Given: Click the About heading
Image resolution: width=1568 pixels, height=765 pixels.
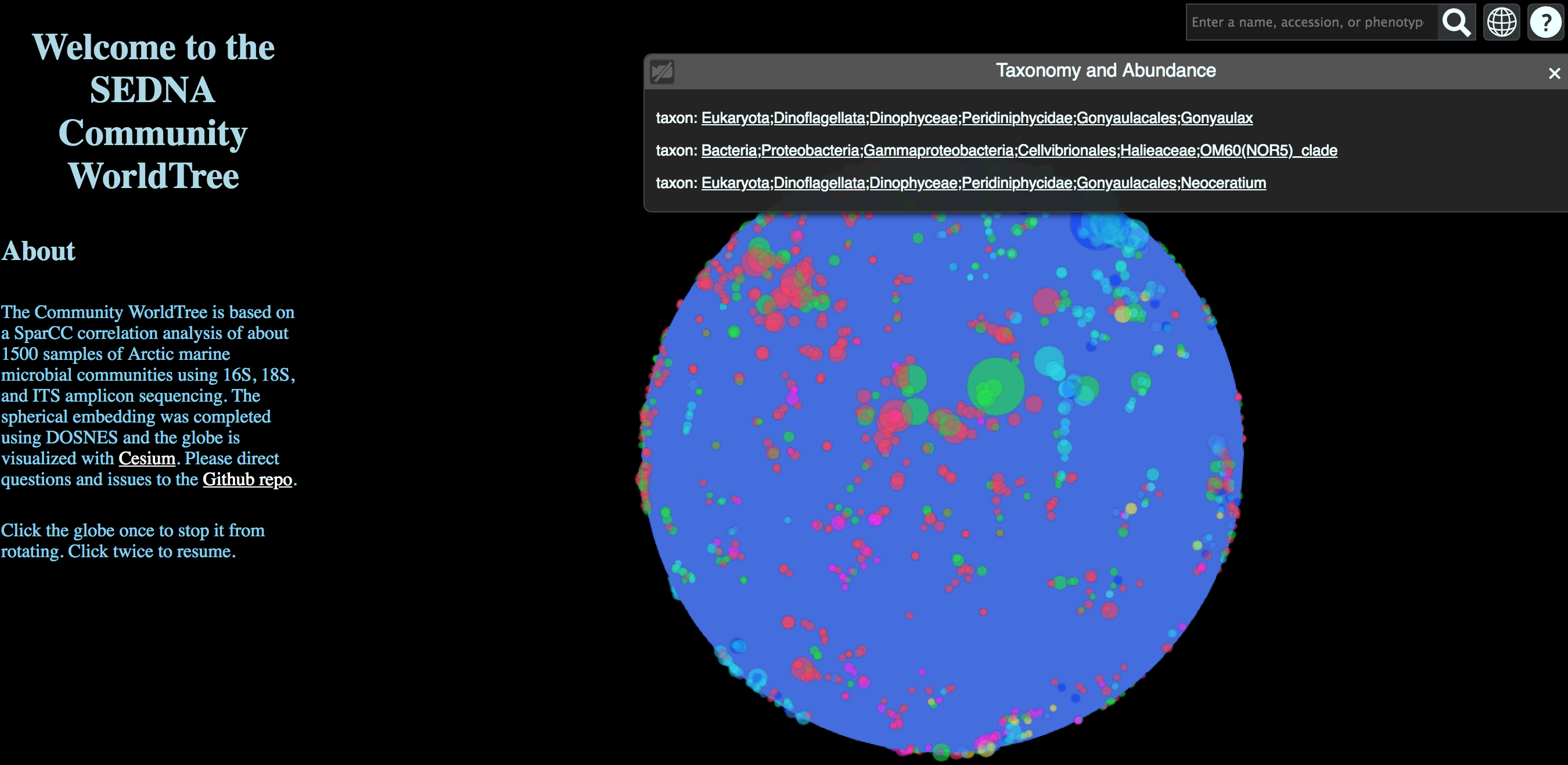Looking at the screenshot, I should tap(38, 251).
